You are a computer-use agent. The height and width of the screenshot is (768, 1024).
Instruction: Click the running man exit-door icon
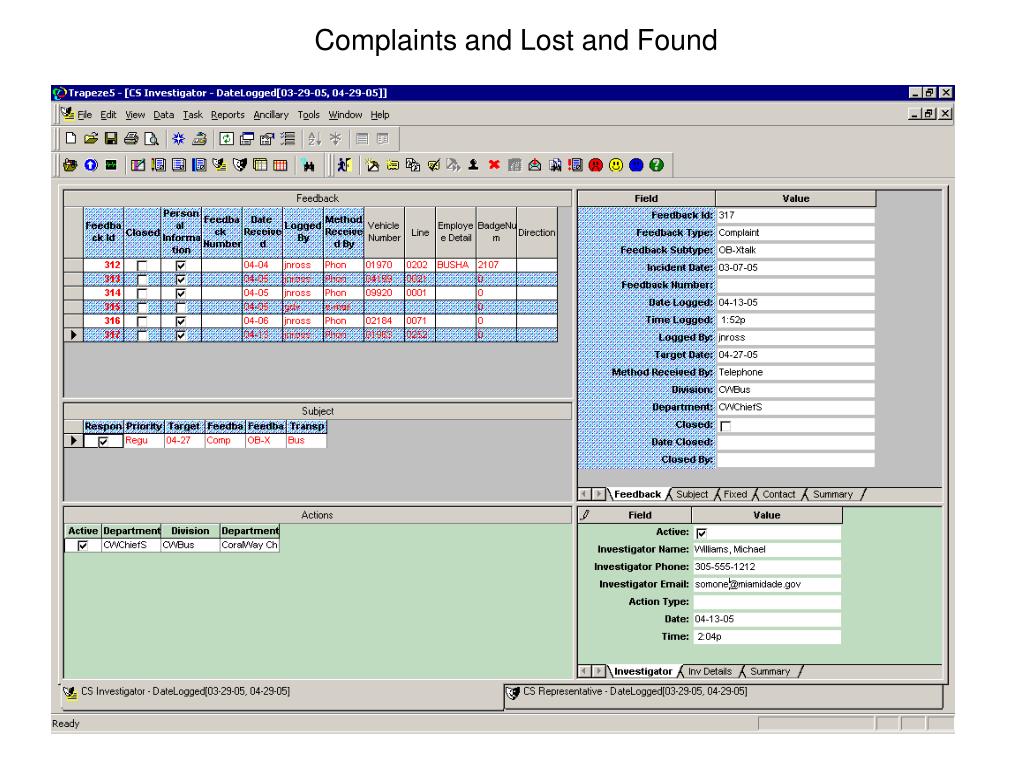[345, 165]
